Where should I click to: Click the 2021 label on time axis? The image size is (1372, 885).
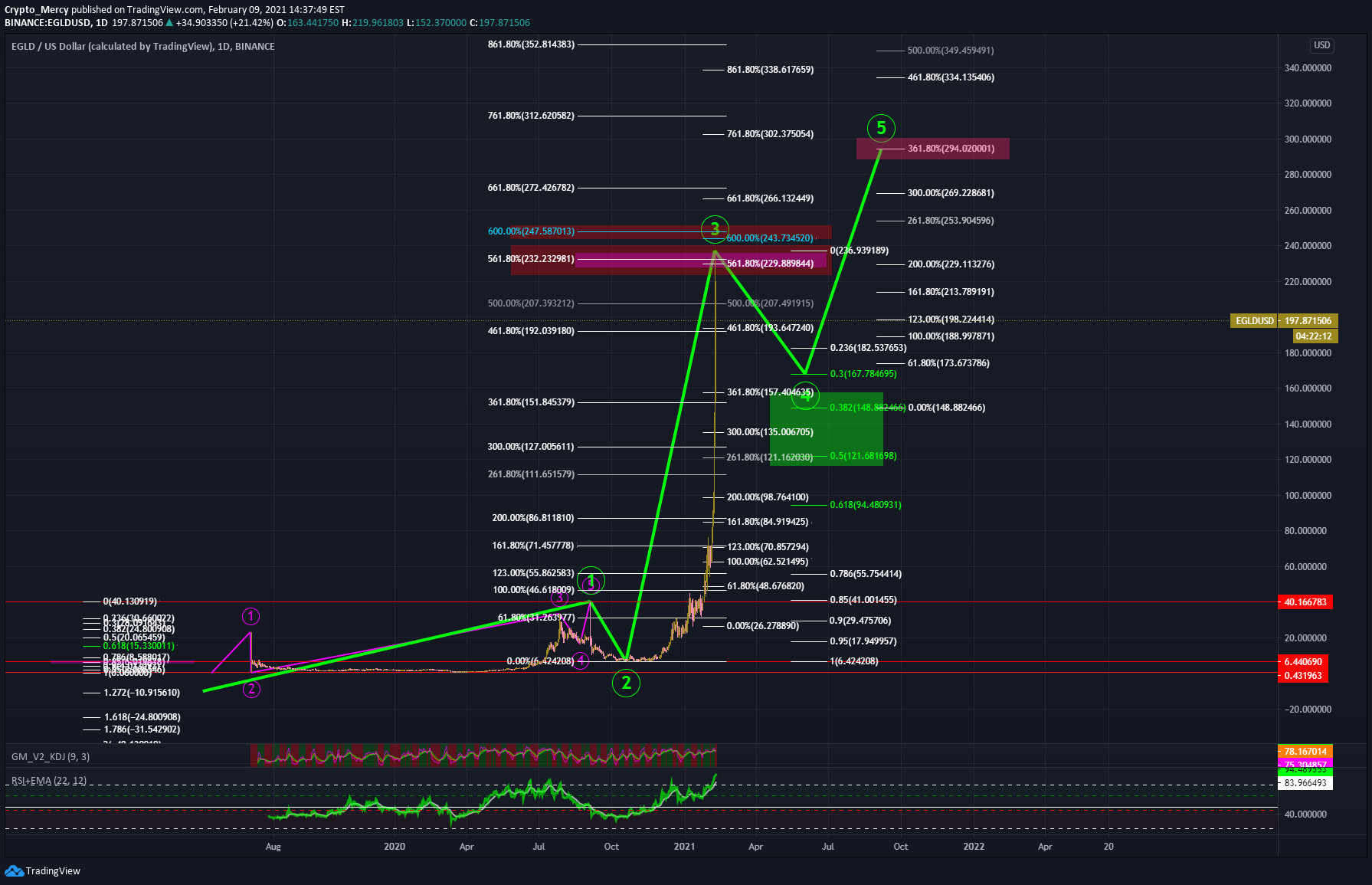click(684, 847)
